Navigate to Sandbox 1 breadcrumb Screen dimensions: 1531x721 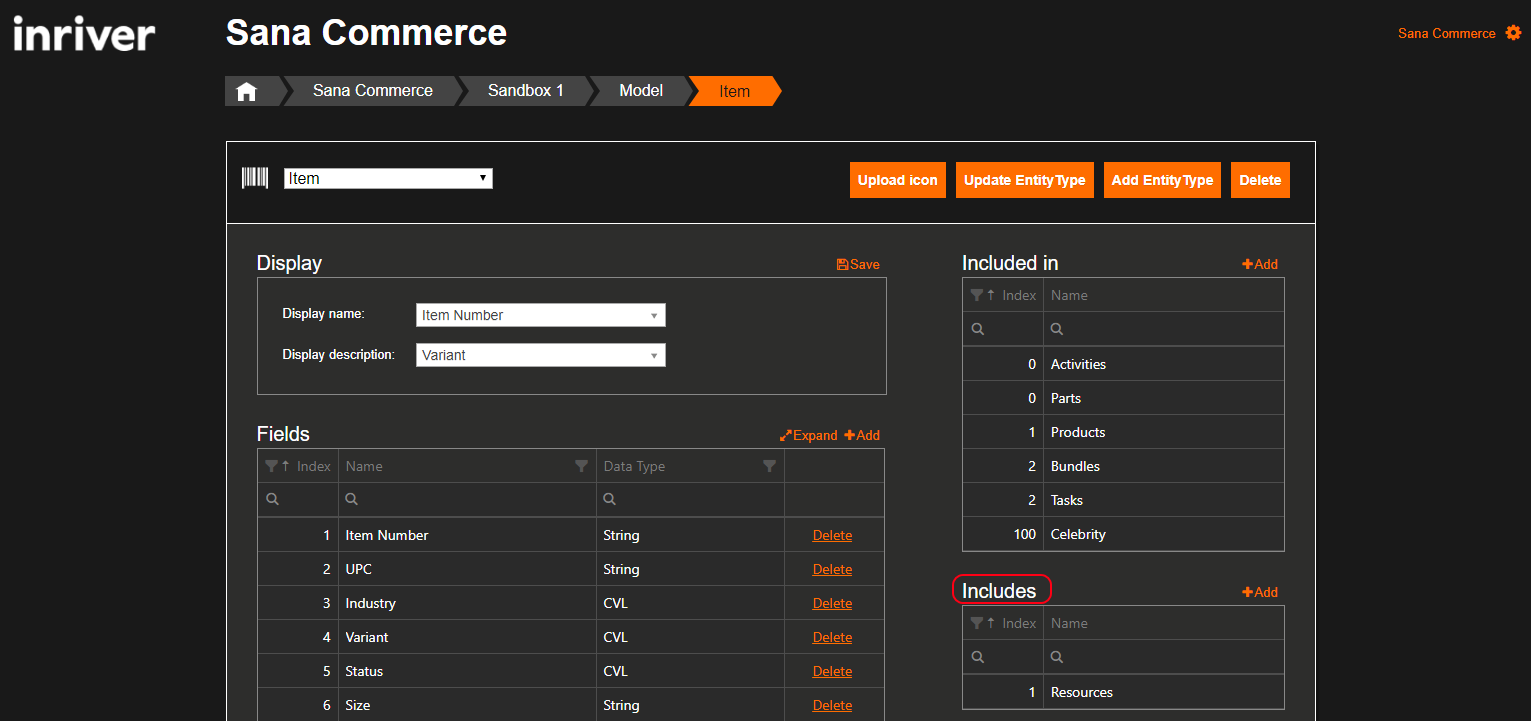[526, 91]
